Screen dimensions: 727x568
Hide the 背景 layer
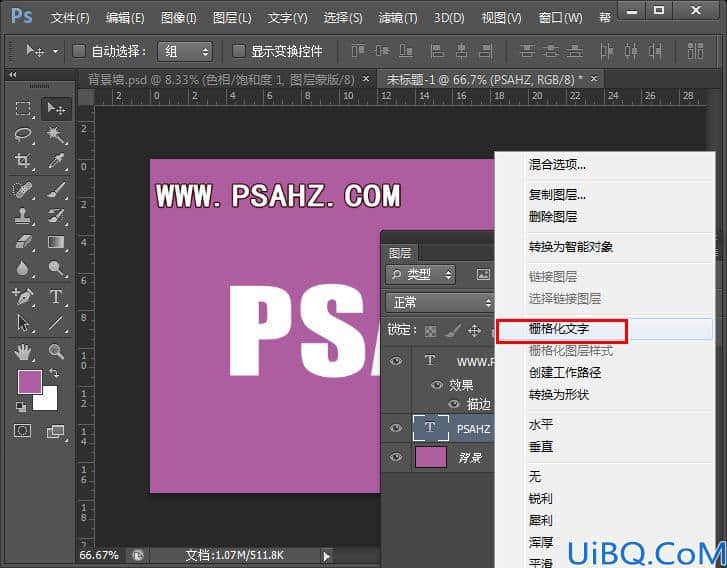(x=395, y=457)
